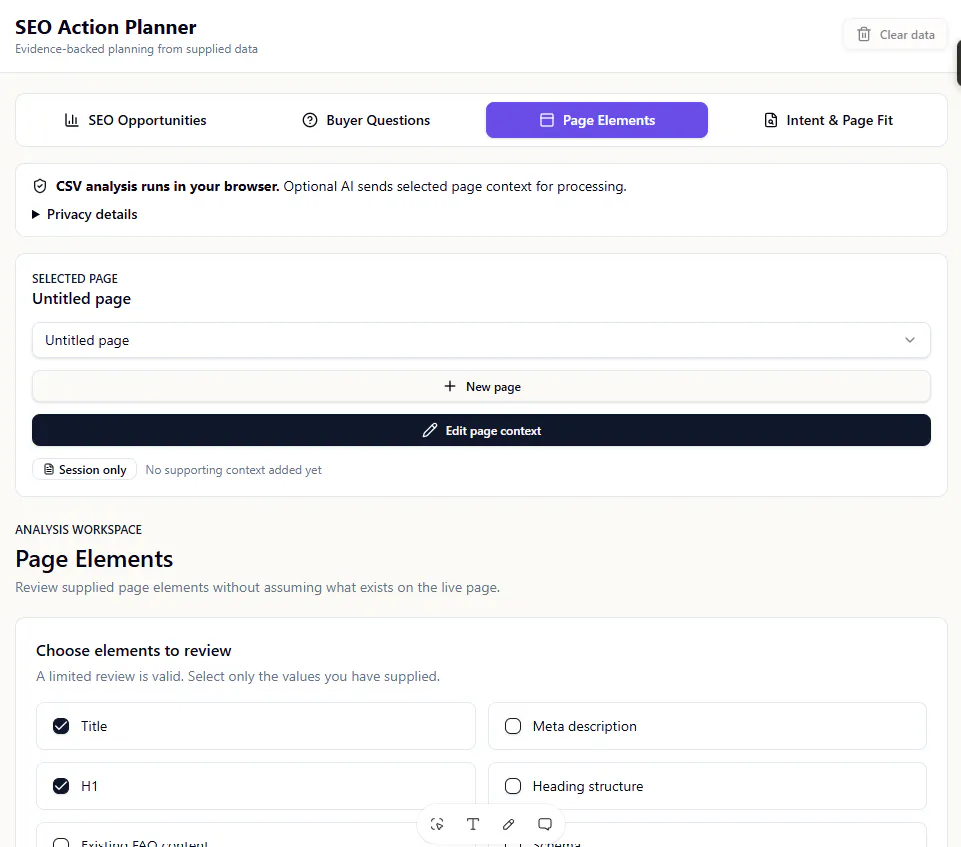The height and width of the screenshot is (847, 961).
Task: Click the New page button
Action: point(481,387)
